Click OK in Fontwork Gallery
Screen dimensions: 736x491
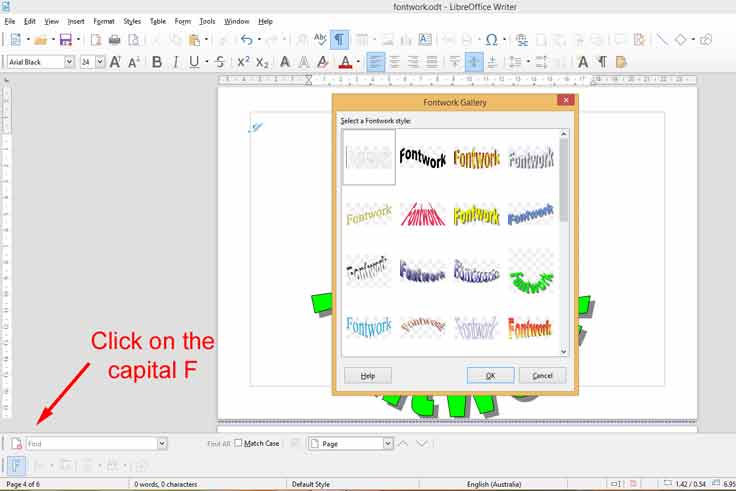[491, 376]
